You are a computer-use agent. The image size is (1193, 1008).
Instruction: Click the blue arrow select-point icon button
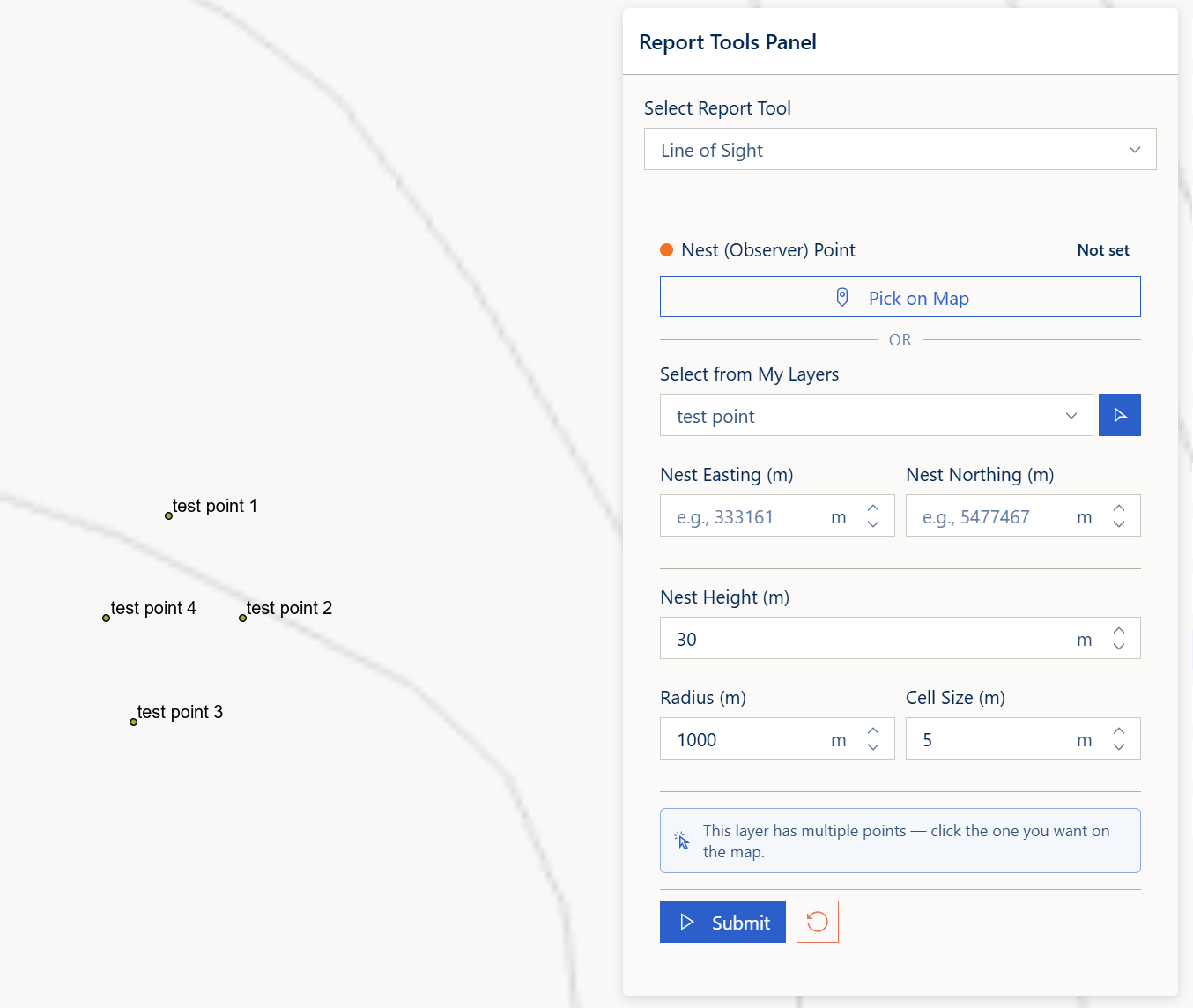(1119, 415)
